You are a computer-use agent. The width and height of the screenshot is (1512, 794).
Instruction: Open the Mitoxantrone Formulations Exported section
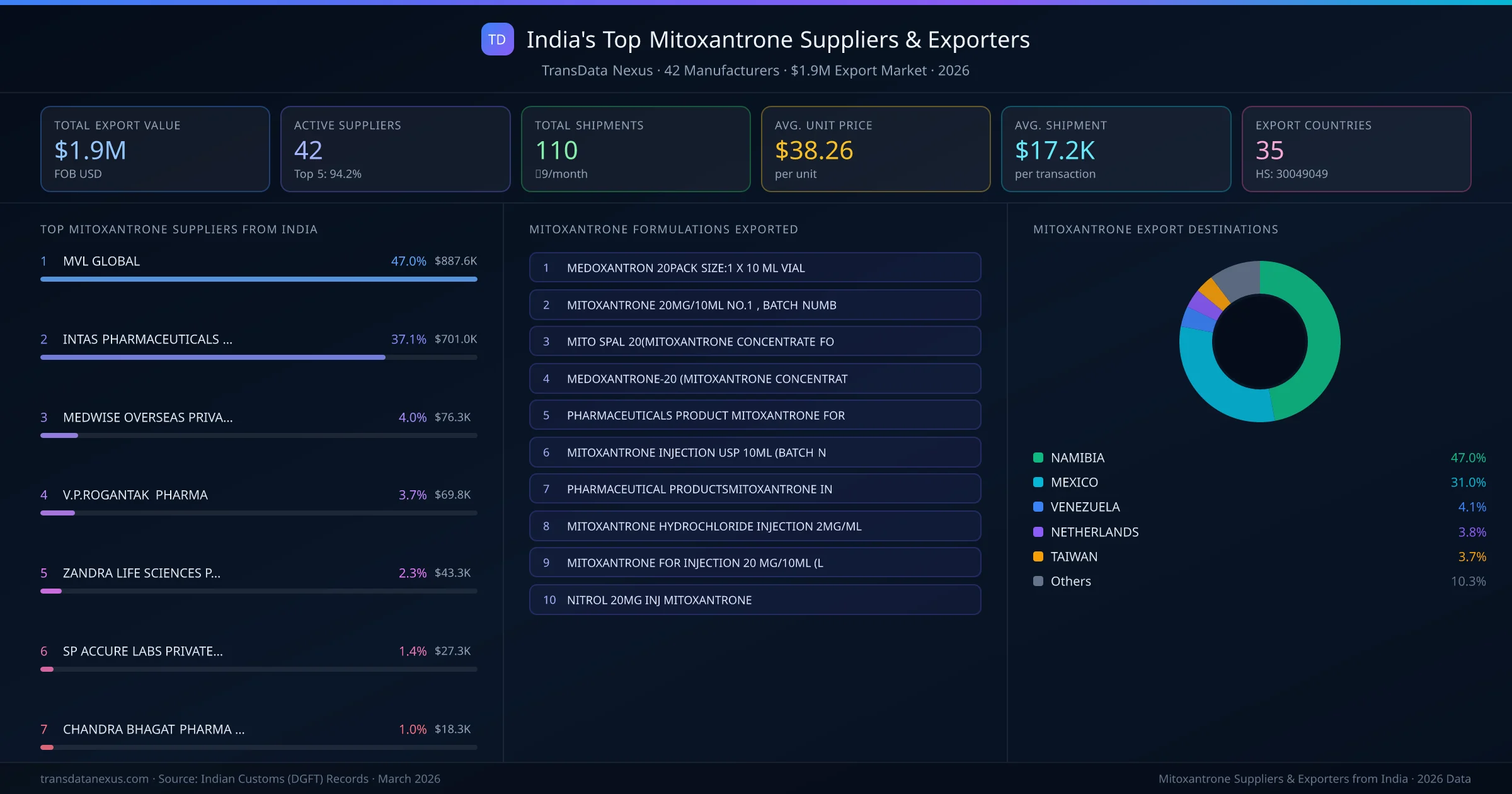(663, 229)
